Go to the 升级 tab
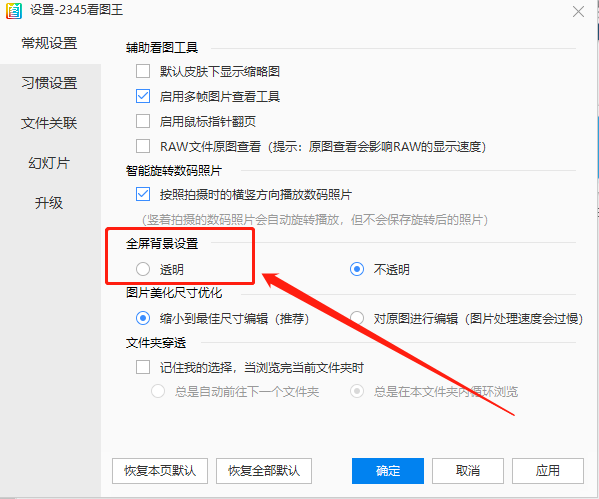 [49, 203]
